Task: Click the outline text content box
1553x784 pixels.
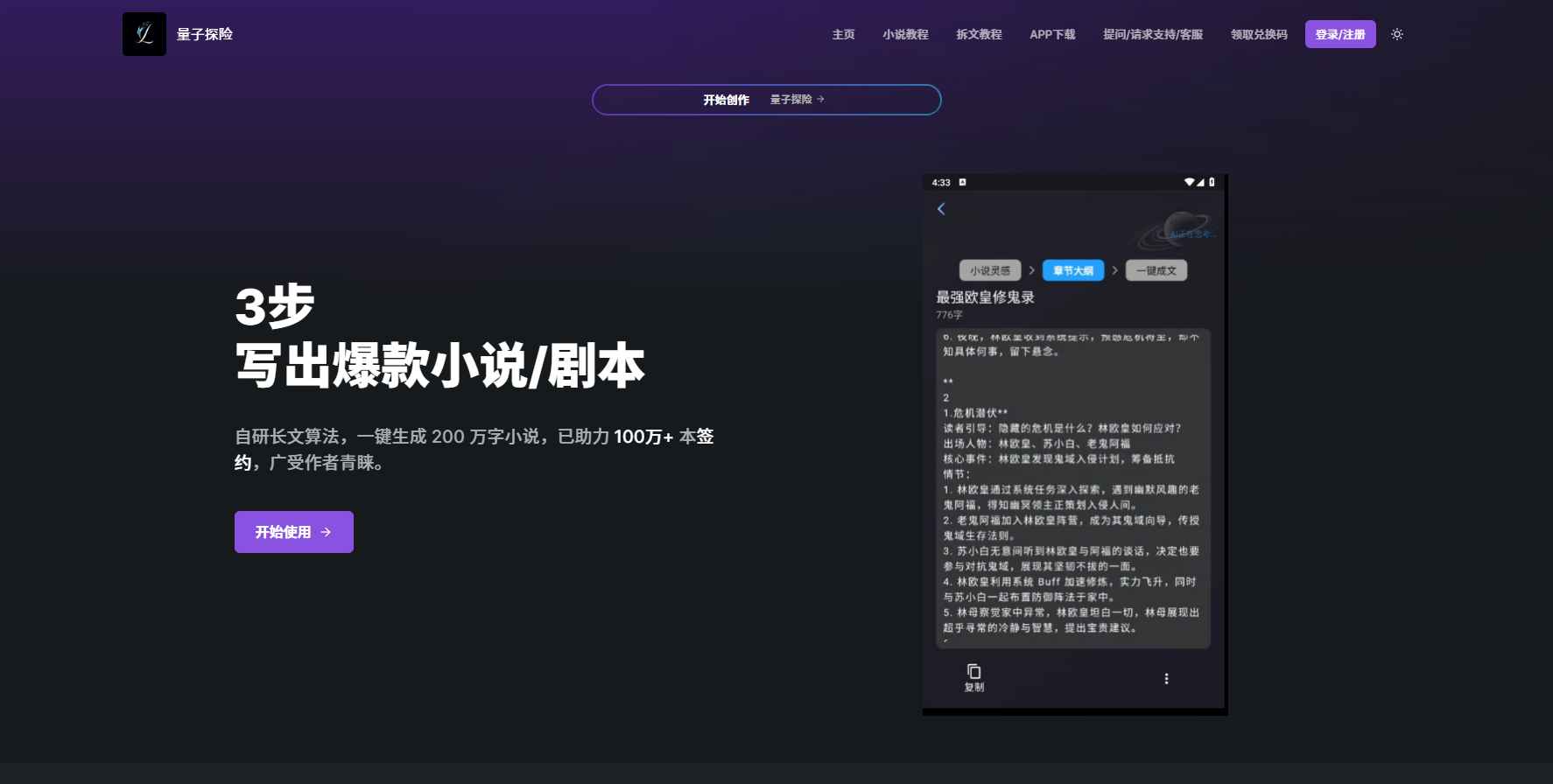Action: tap(1072, 488)
